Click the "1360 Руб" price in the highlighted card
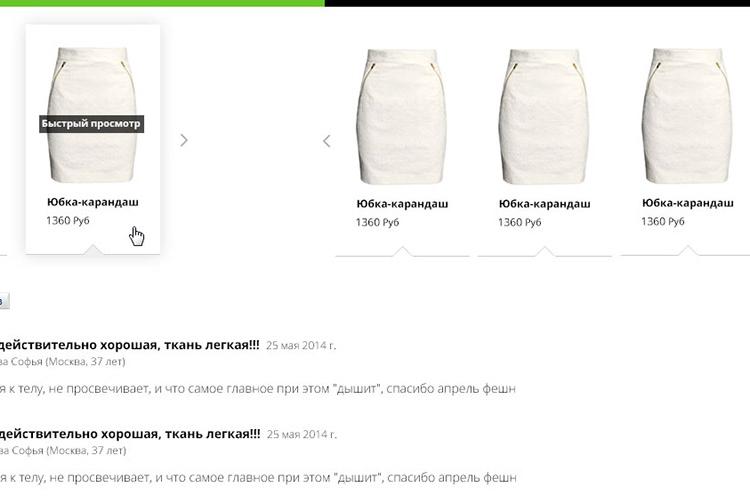 (x=68, y=221)
